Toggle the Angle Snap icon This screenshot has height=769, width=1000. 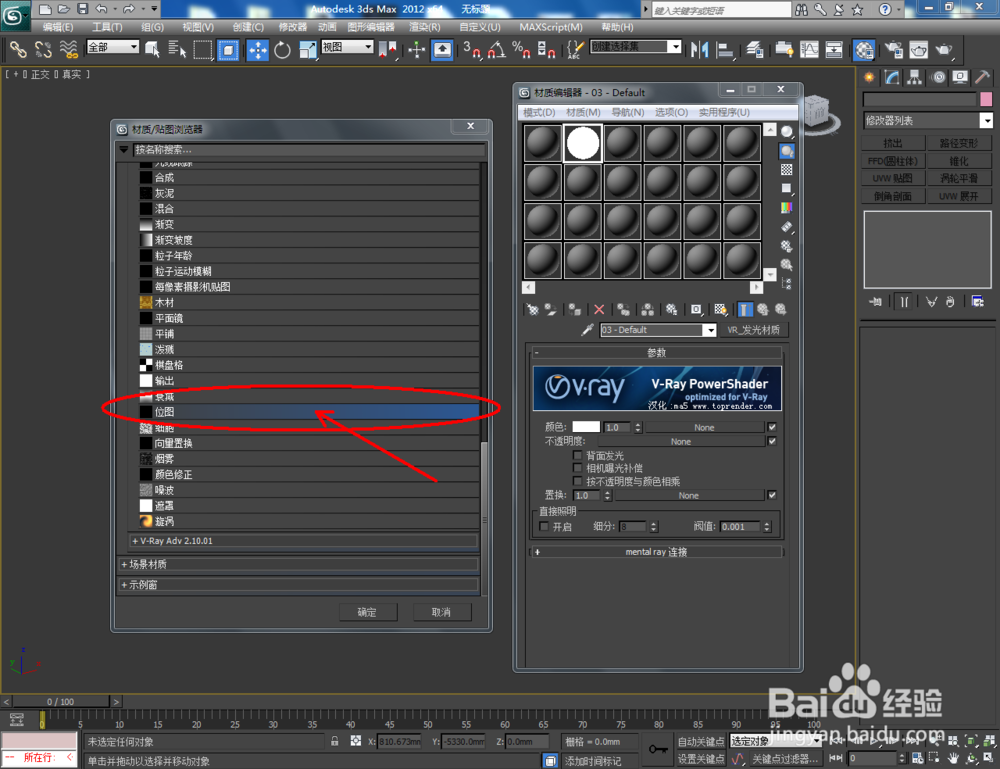(x=497, y=50)
